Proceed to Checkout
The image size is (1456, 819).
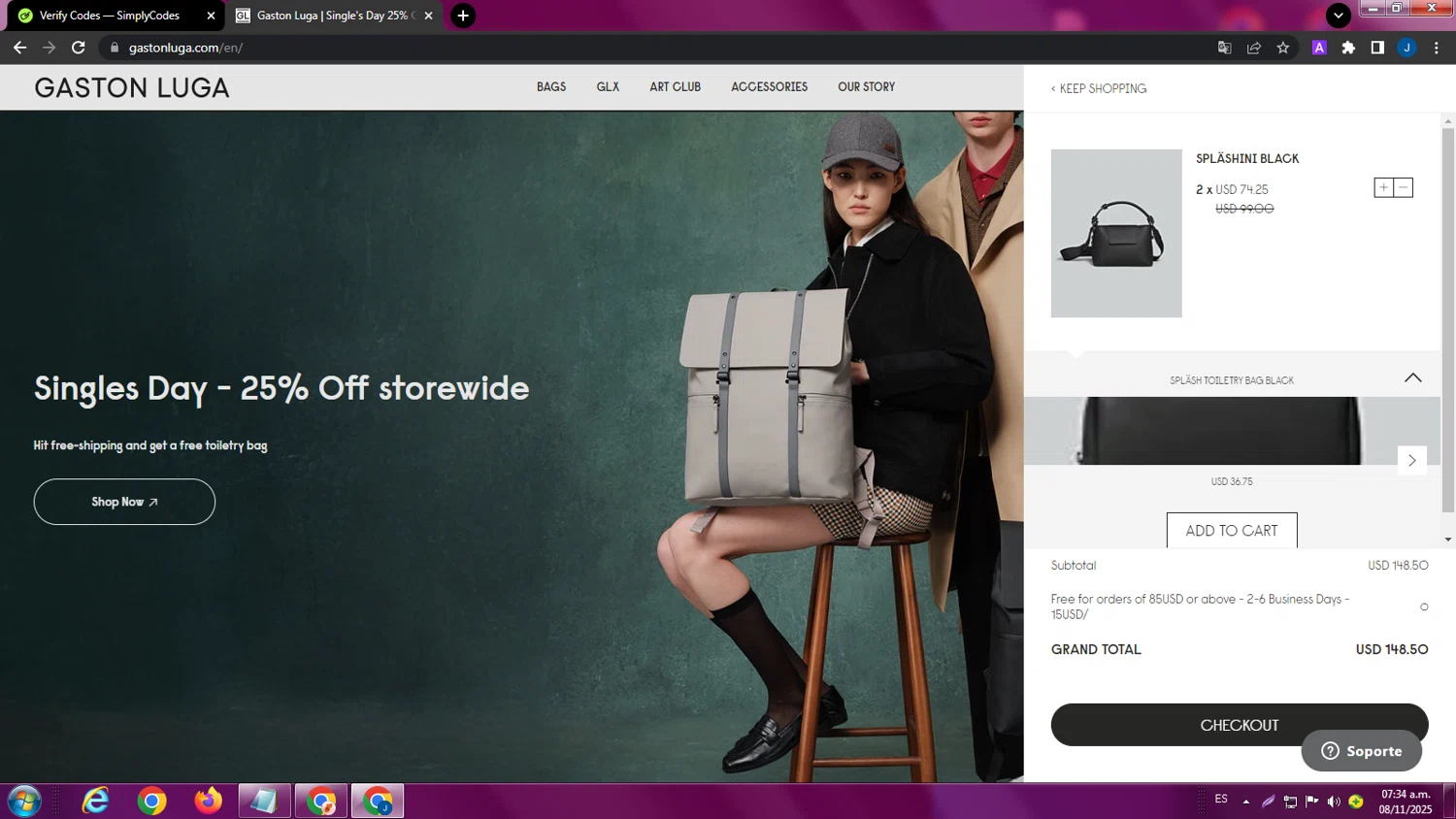pos(1240,725)
